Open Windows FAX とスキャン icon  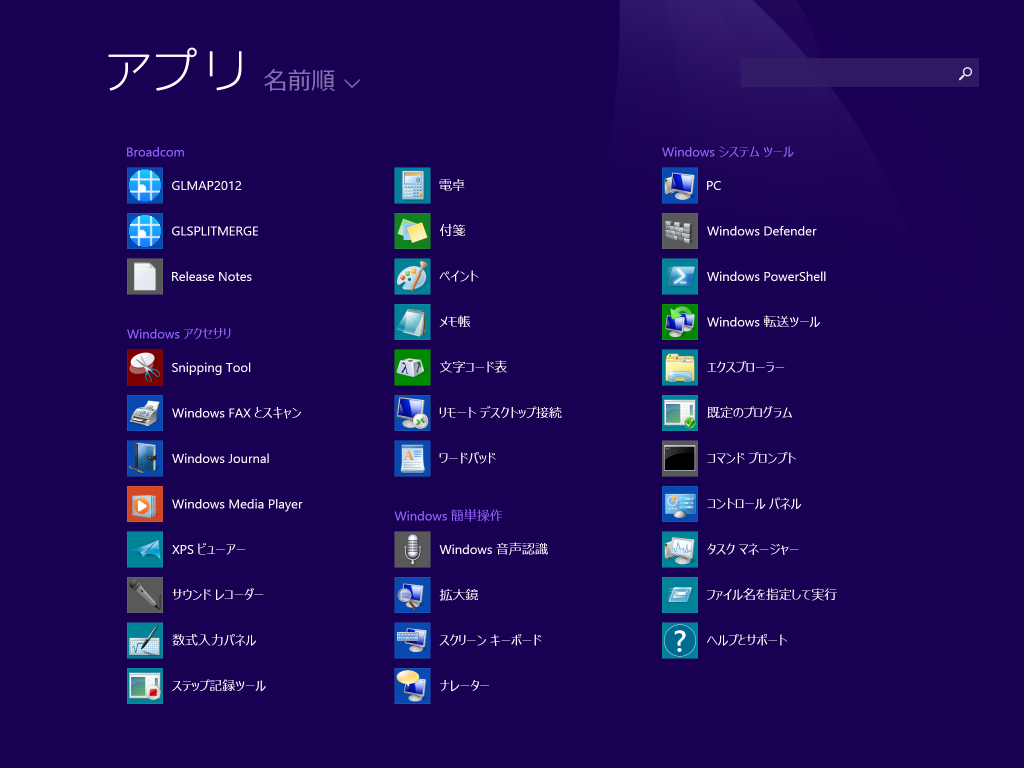click(144, 413)
